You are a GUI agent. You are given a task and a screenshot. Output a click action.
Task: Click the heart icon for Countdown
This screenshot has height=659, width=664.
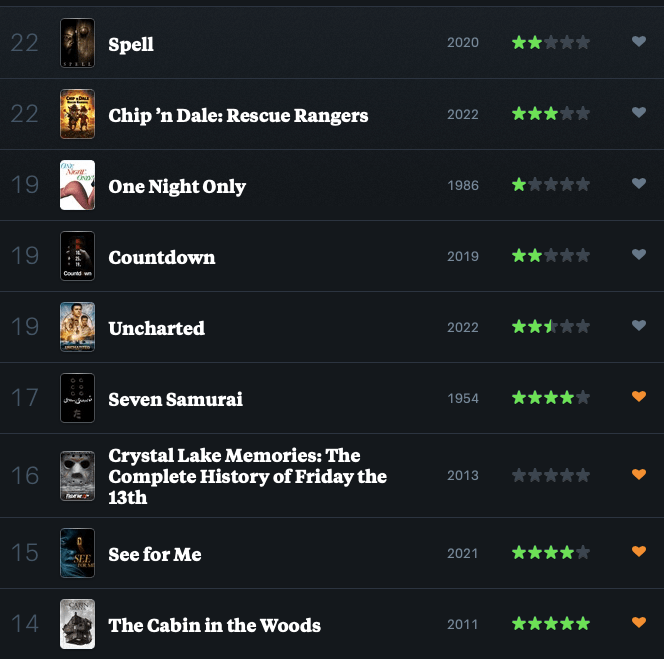[x=639, y=255]
